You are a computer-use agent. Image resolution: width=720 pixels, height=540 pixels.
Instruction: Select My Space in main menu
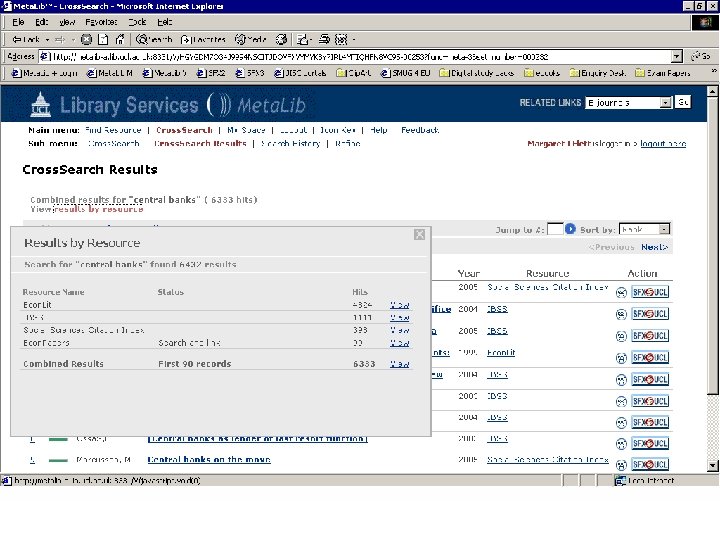pos(246,130)
